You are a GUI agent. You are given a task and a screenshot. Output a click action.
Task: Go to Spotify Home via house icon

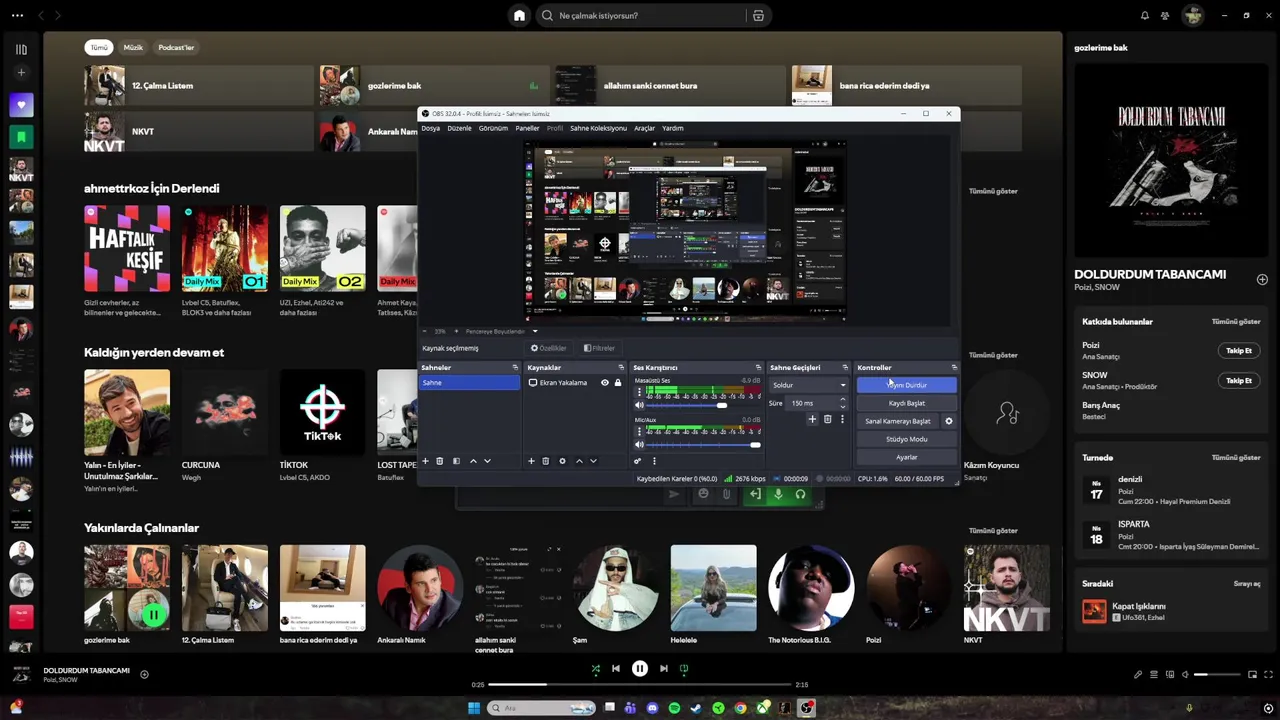519,15
